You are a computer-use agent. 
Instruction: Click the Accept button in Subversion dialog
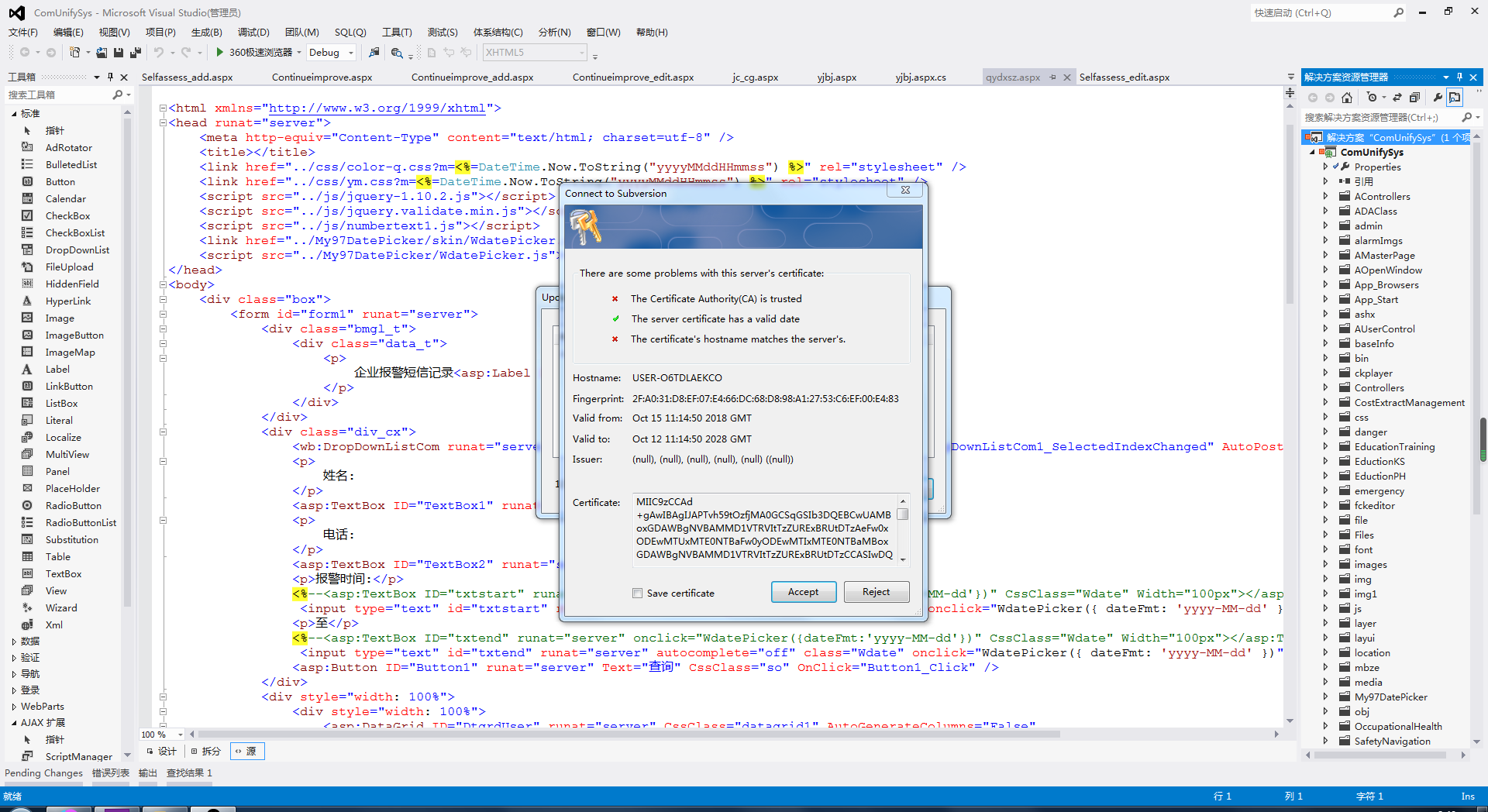[804, 591]
